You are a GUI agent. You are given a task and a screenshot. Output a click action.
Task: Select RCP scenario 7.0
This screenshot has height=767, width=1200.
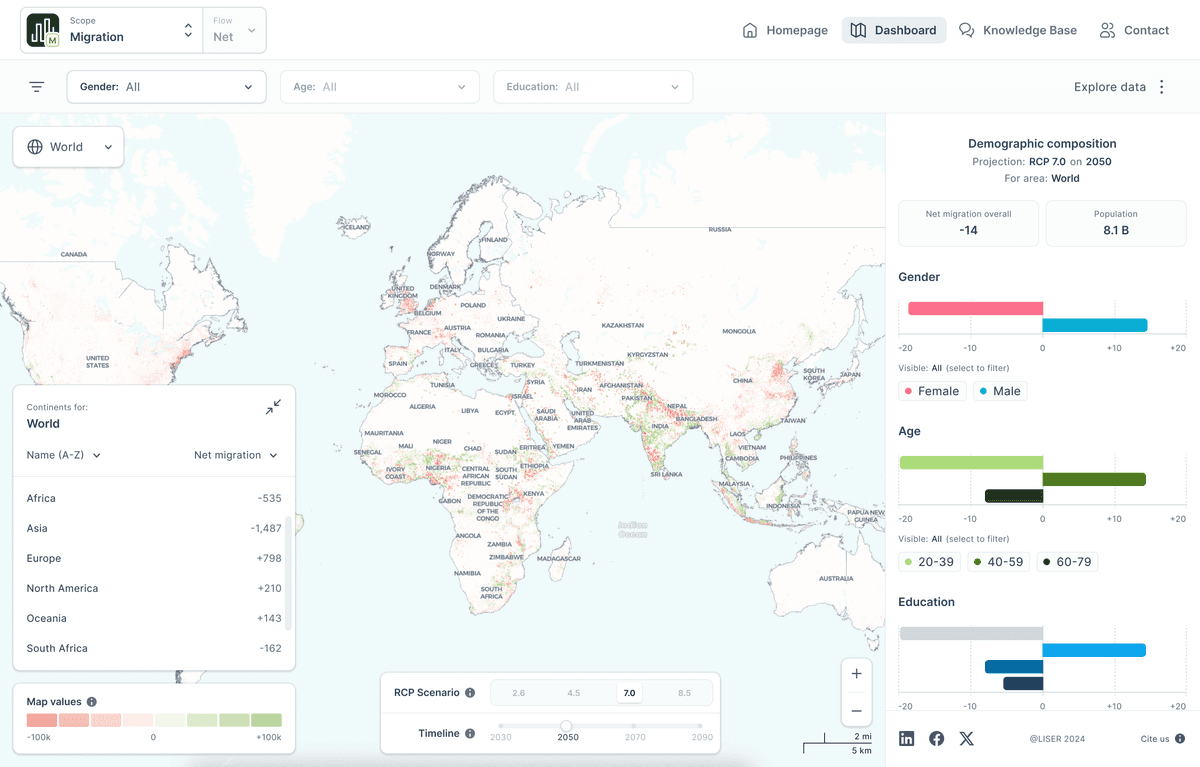pyautogui.click(x=629, y=693)
